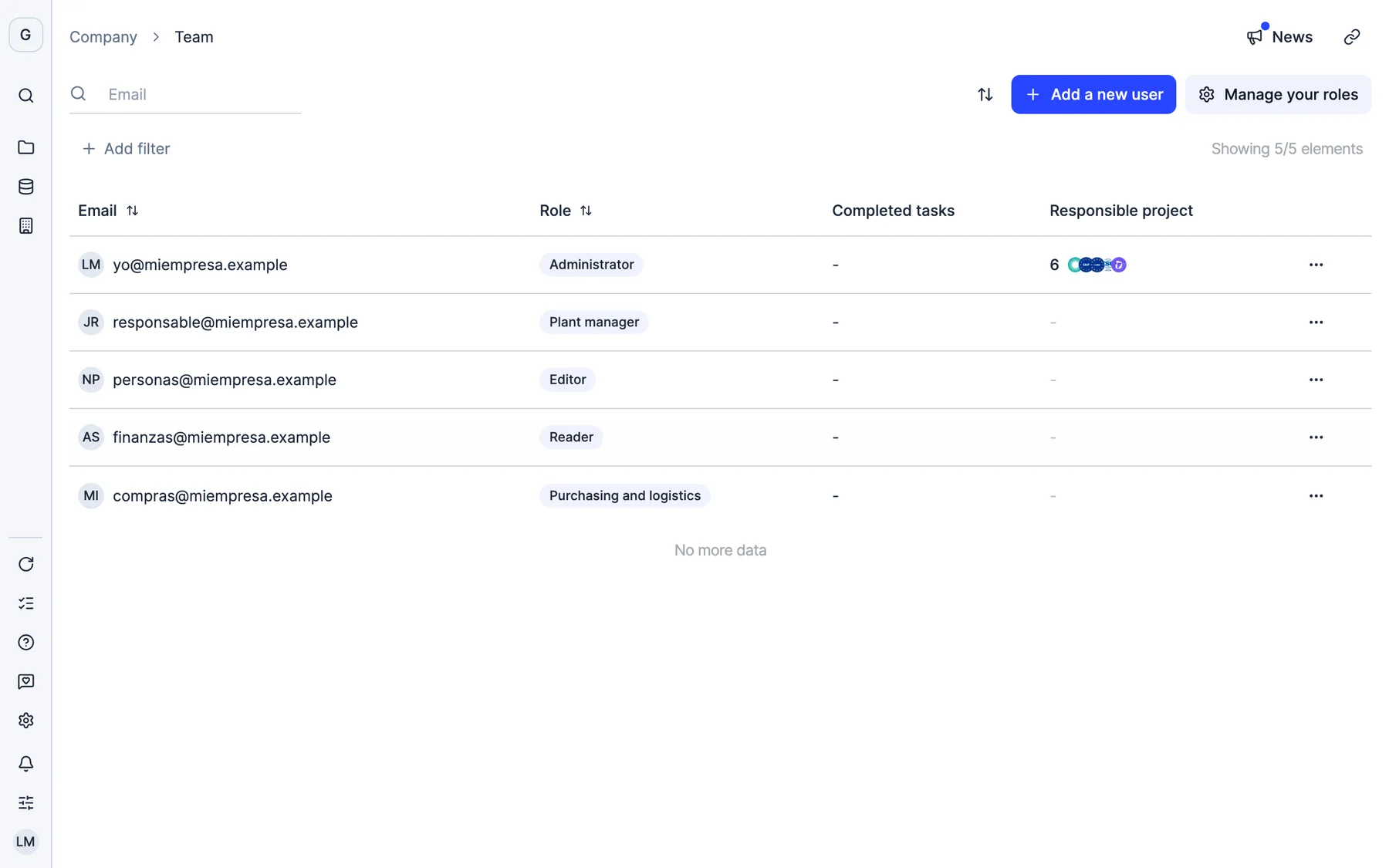
Task: Open the search icon in the sidebar
Action: pyautogui.click(x=25, y=96)
